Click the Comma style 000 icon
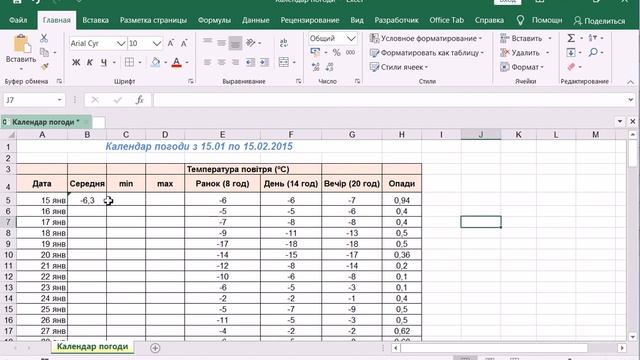Screen dimensions: 640x360 tap(350, 52)
